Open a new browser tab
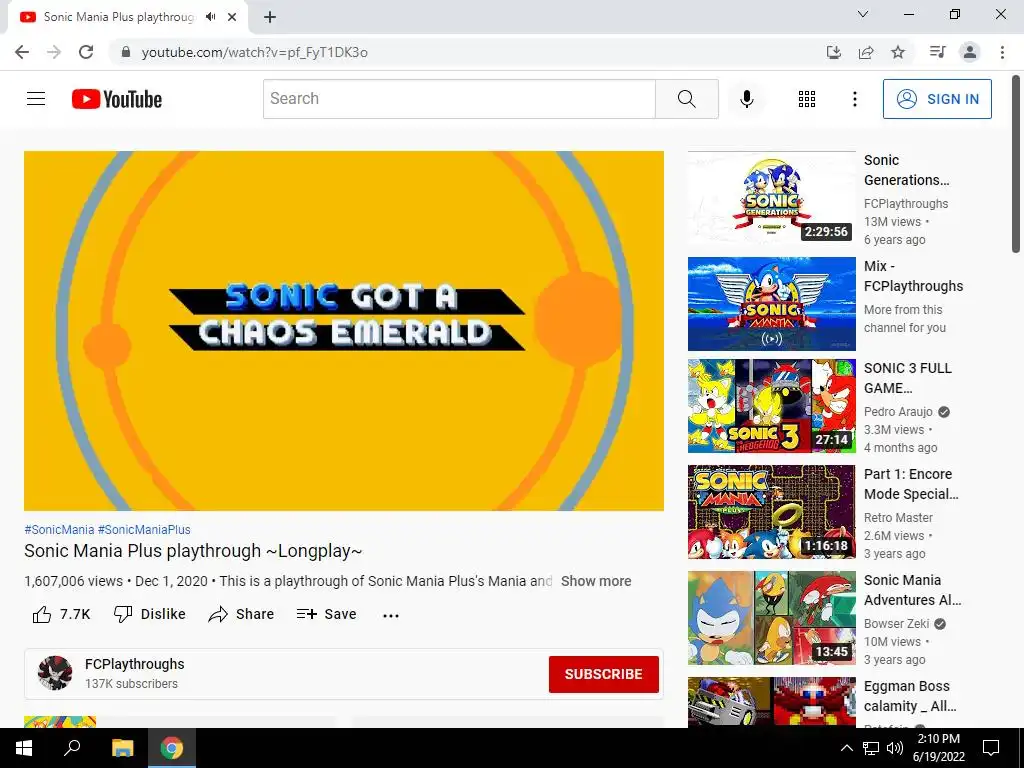Screen dimensions: 1024x768 point(270,17)
